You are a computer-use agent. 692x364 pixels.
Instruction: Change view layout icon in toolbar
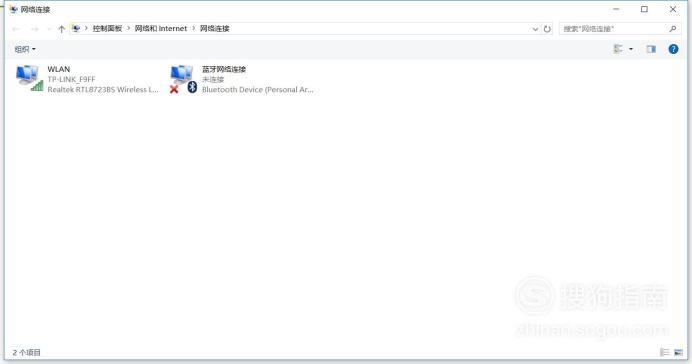click(618, 49)
